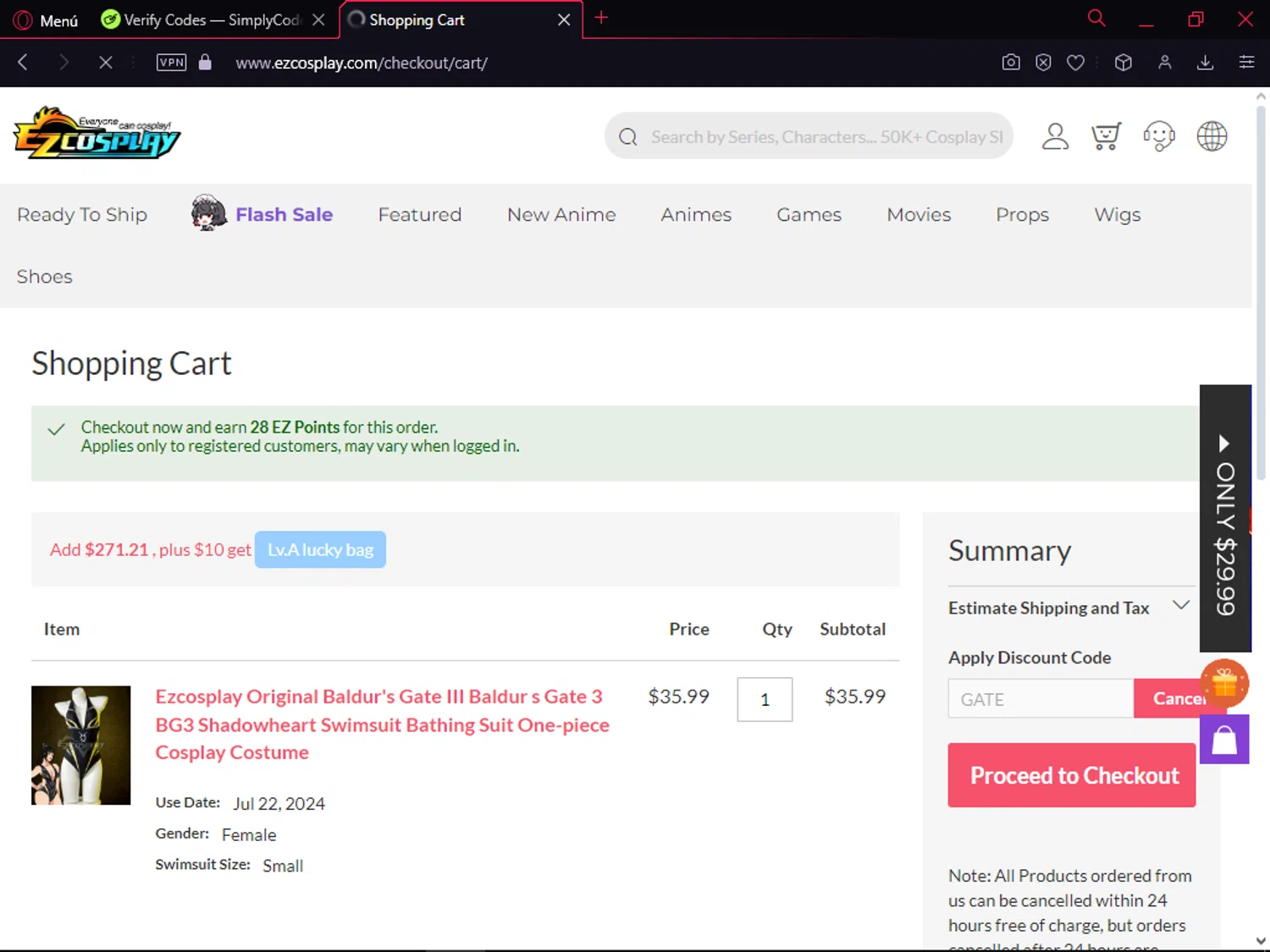Go forward to next page

tap(63, 62)
